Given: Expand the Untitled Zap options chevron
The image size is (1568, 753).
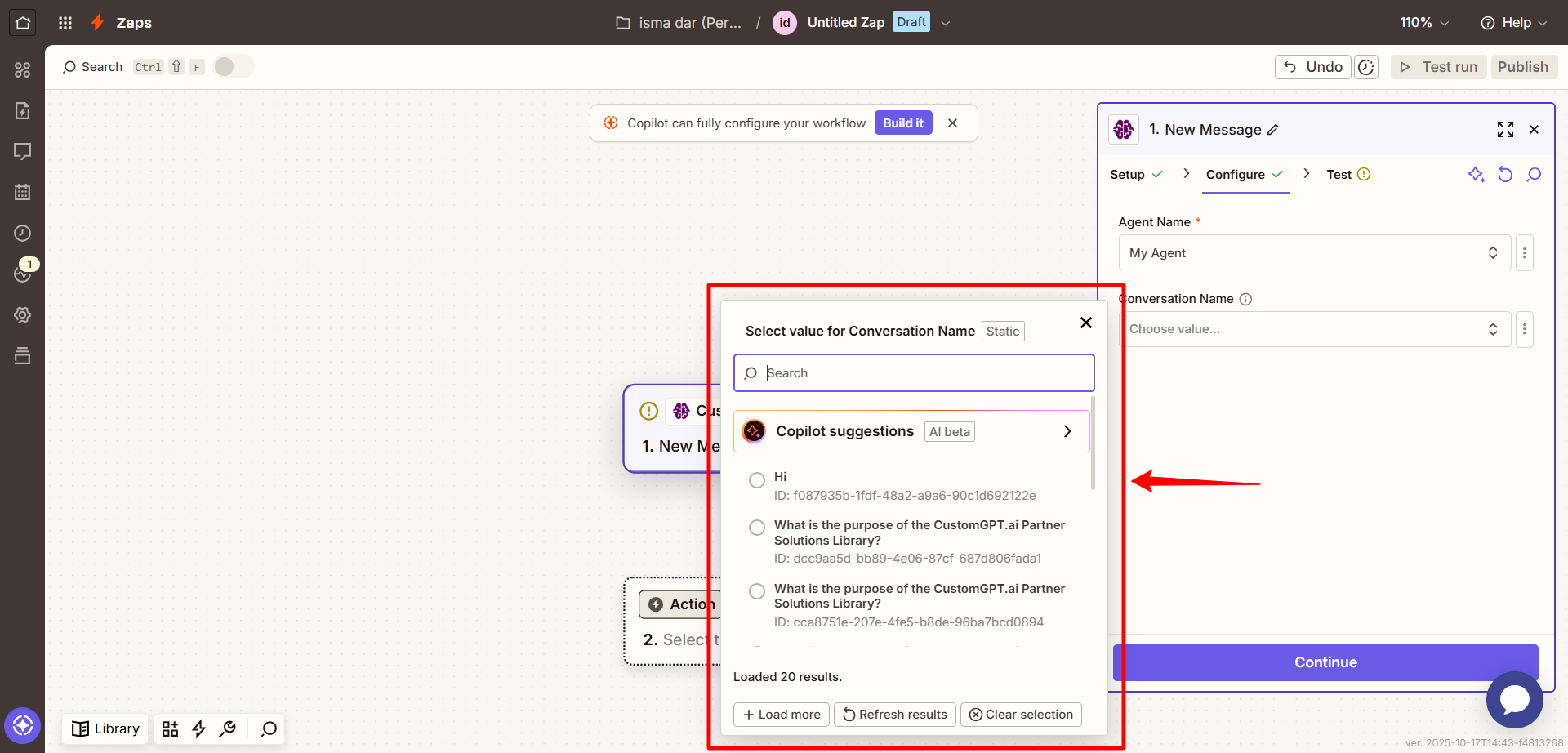Looking at the screenshot, I should pos(946,23).
